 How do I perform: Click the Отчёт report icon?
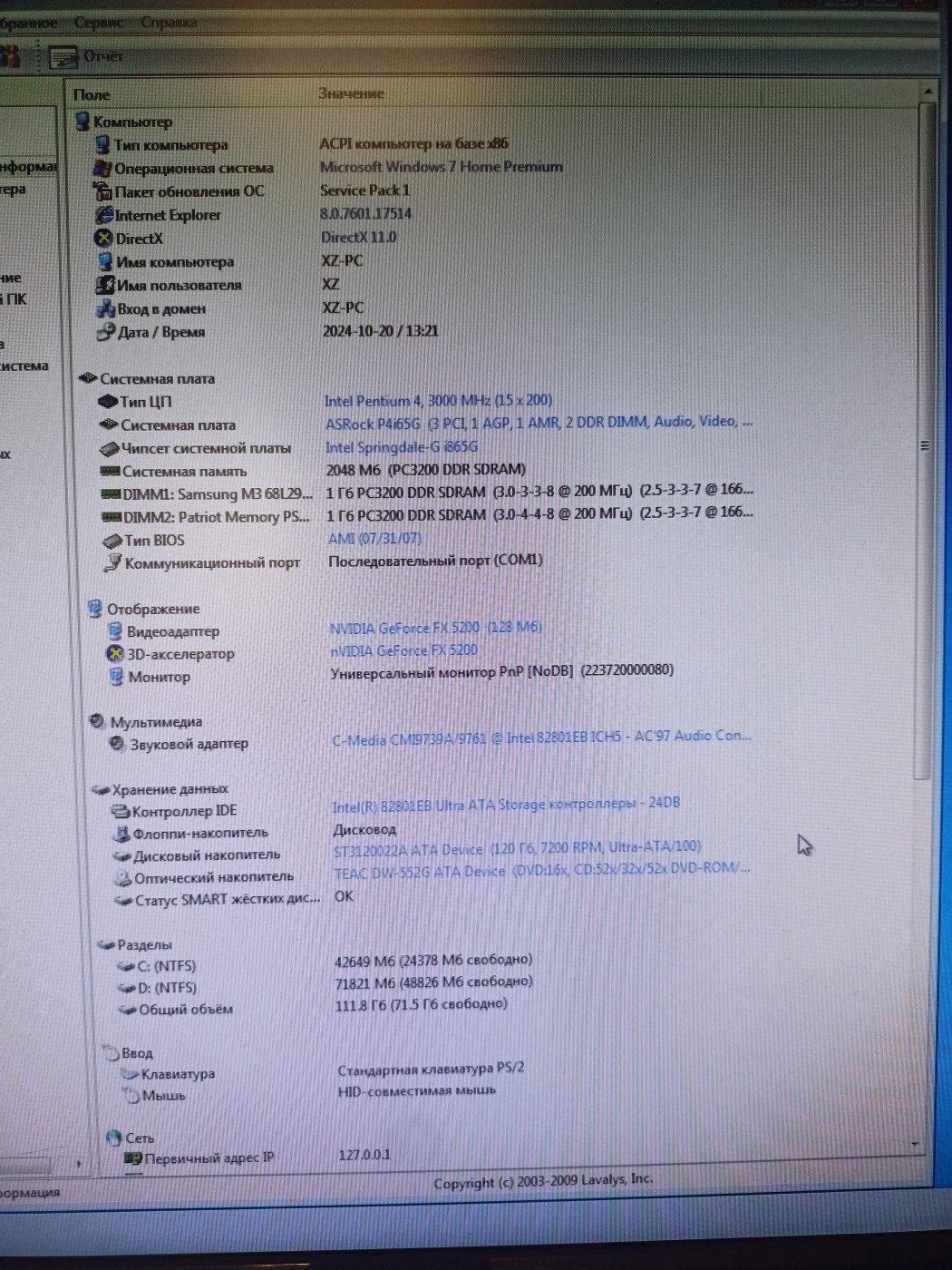[x=63, y=57]
